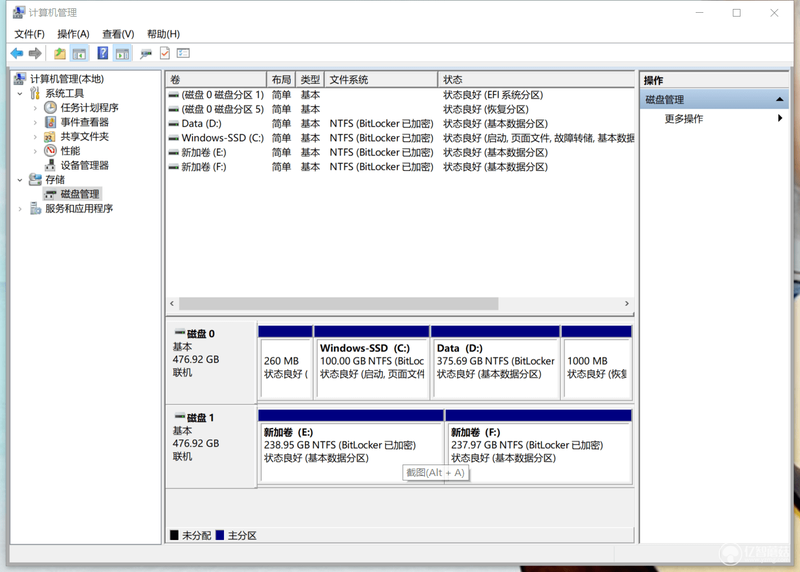Expand the 服务和应用程序 node
Viewport: 800px width, 572px height.
click(x=20, y=209)
